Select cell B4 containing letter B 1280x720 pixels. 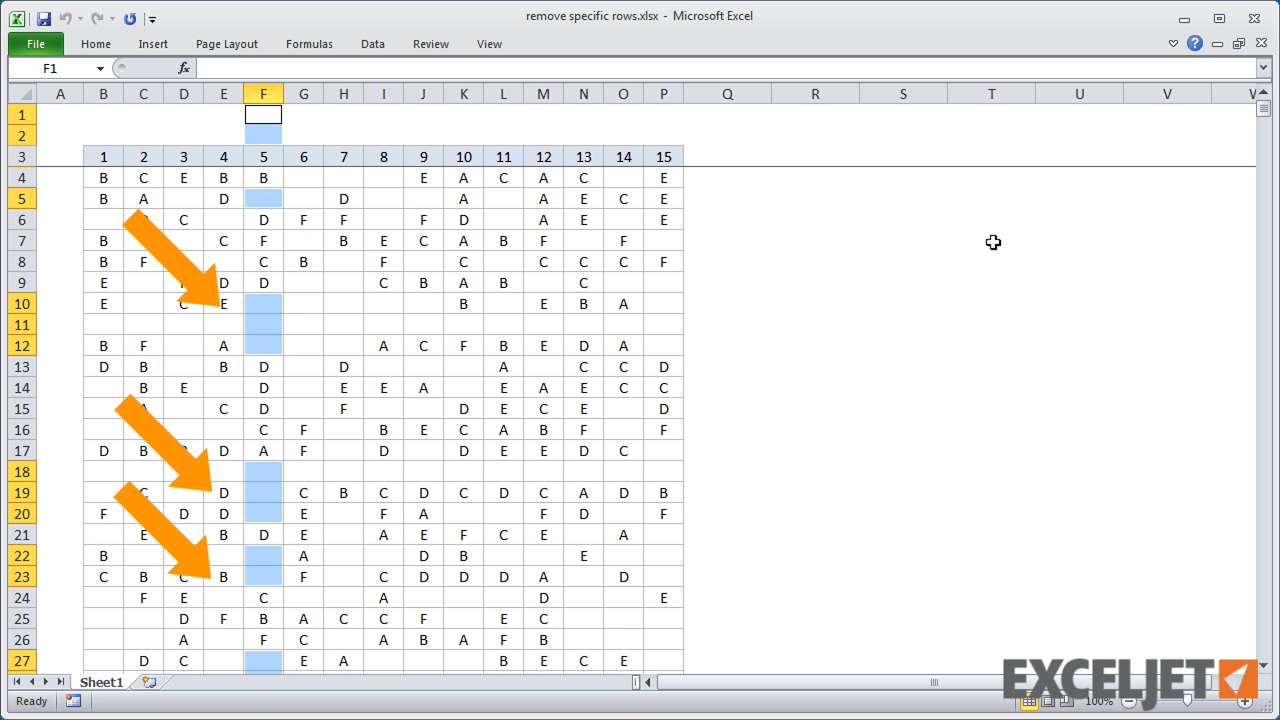103,177
